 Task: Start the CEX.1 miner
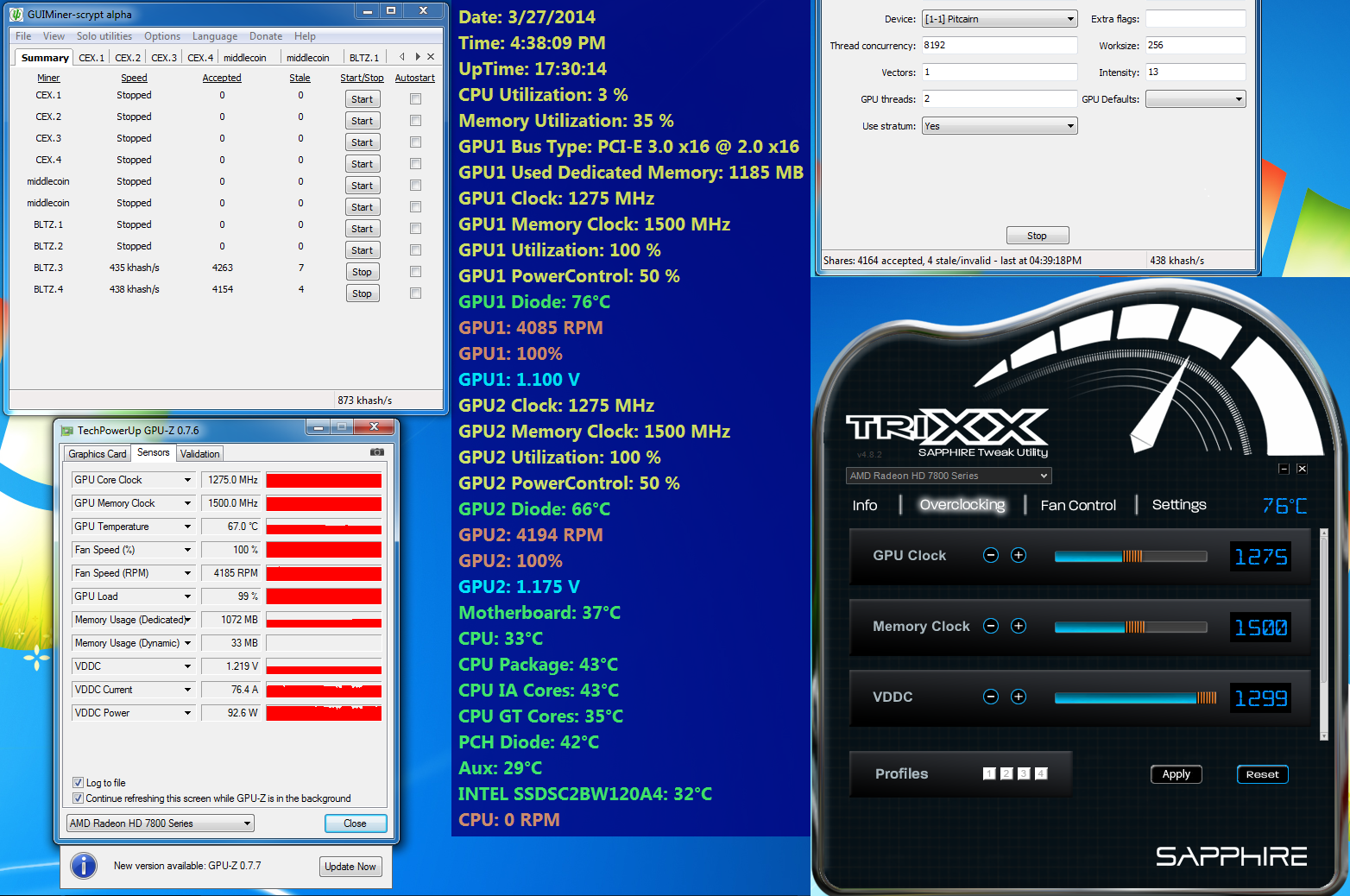click(363, 99)
